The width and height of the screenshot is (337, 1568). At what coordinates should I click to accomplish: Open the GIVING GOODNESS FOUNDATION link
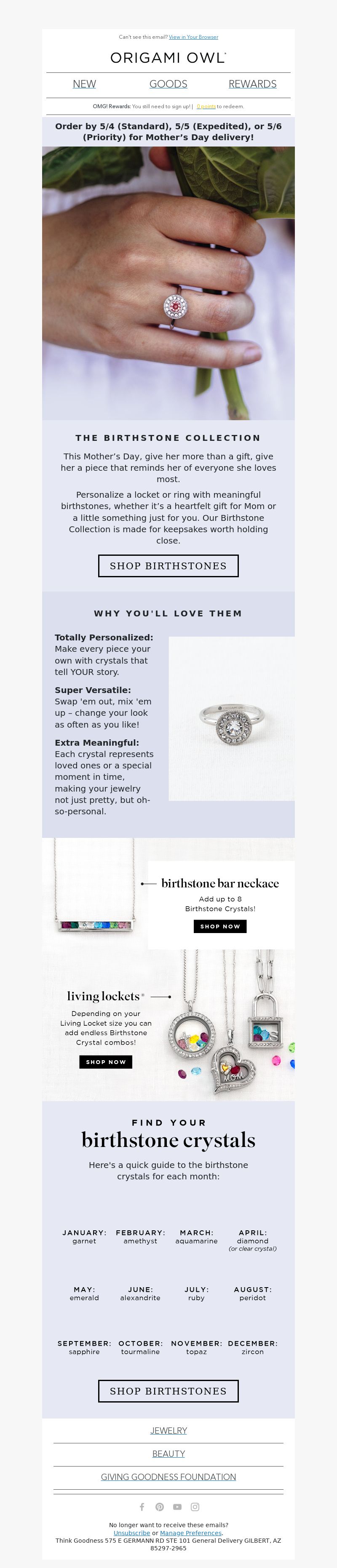click(168, 1477)
